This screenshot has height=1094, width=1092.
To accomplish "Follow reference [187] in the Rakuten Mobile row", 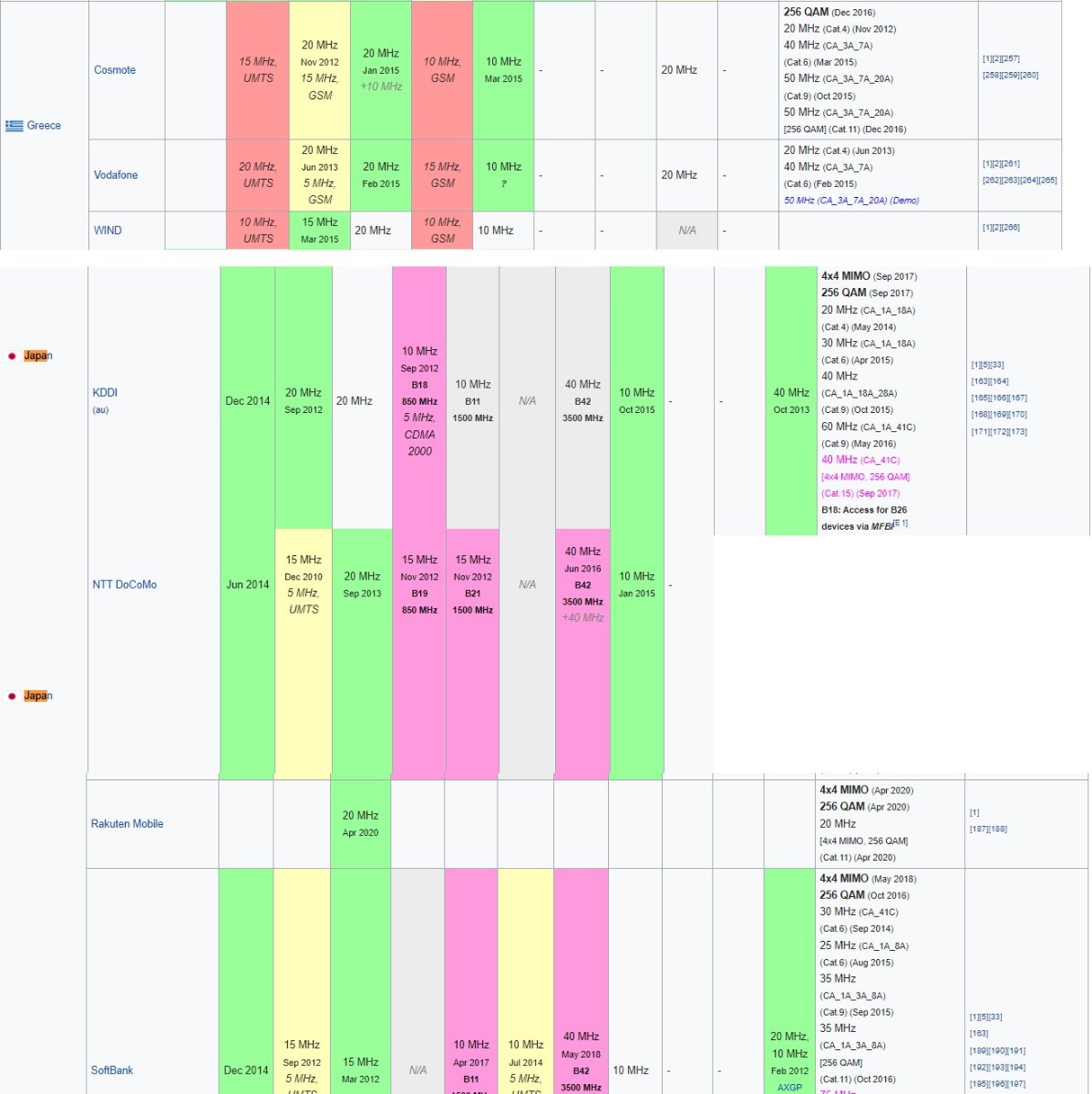I will [979, 830].
